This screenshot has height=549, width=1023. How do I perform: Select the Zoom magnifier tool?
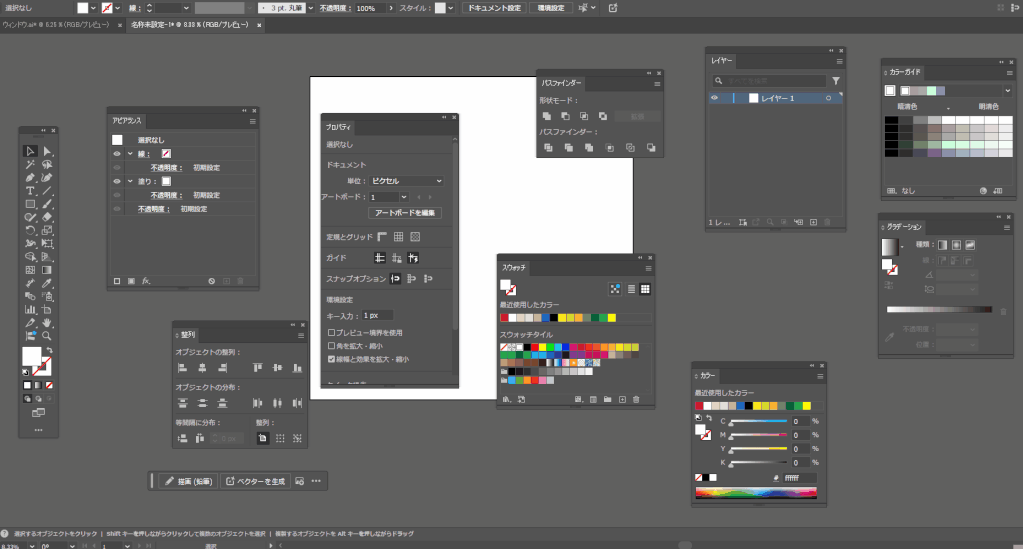click(47, 336)
